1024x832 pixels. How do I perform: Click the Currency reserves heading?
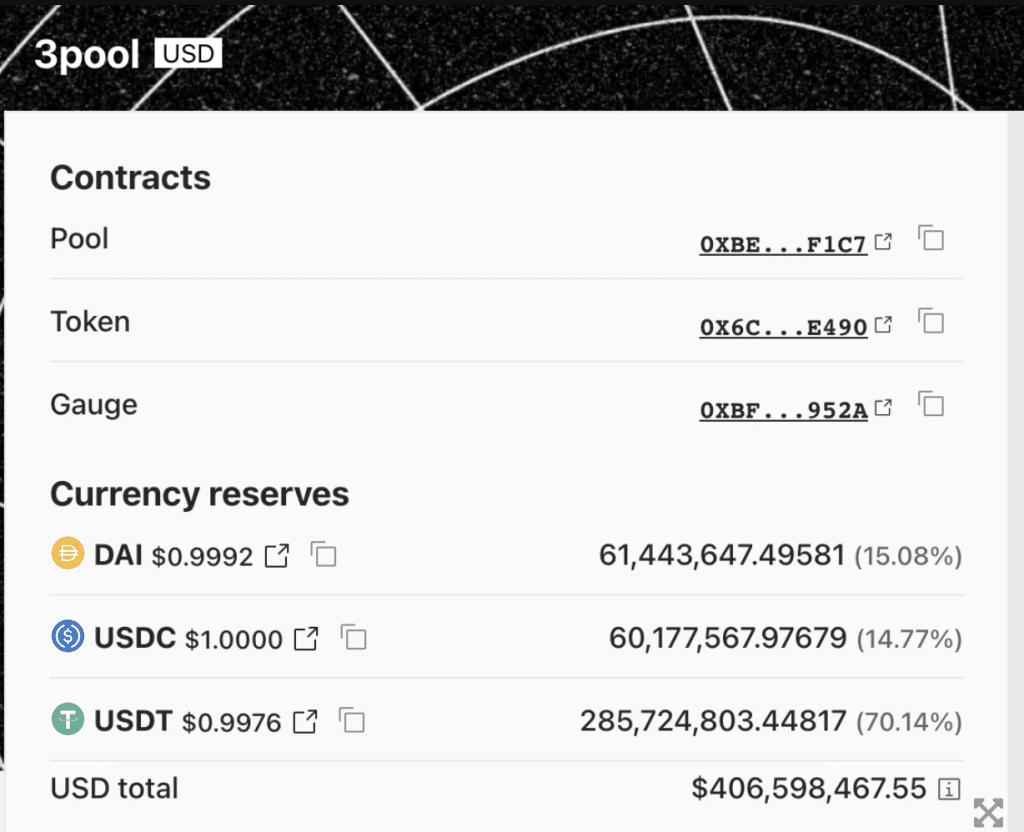(x=200, y=494)
